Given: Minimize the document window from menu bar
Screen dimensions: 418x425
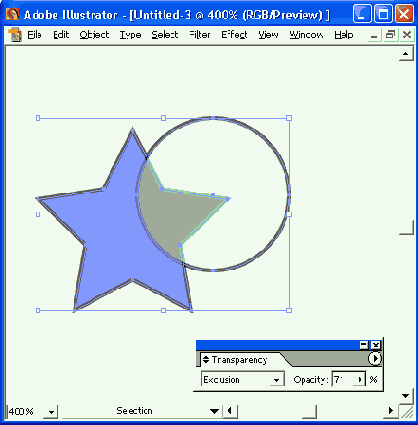Looking at the screenshot, I should pos(374,35).
